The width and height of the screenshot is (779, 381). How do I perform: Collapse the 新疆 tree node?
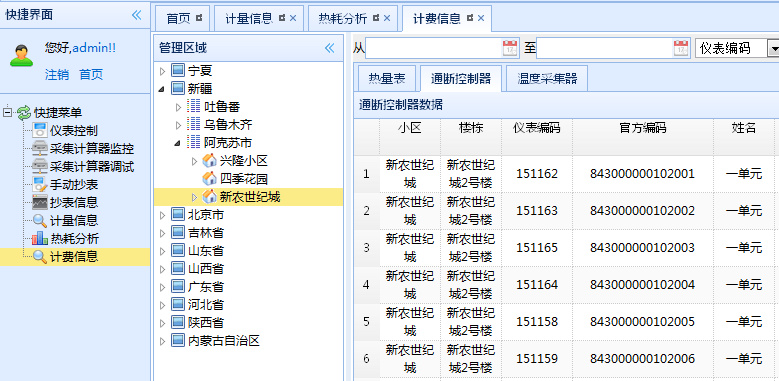coord(162,89)
